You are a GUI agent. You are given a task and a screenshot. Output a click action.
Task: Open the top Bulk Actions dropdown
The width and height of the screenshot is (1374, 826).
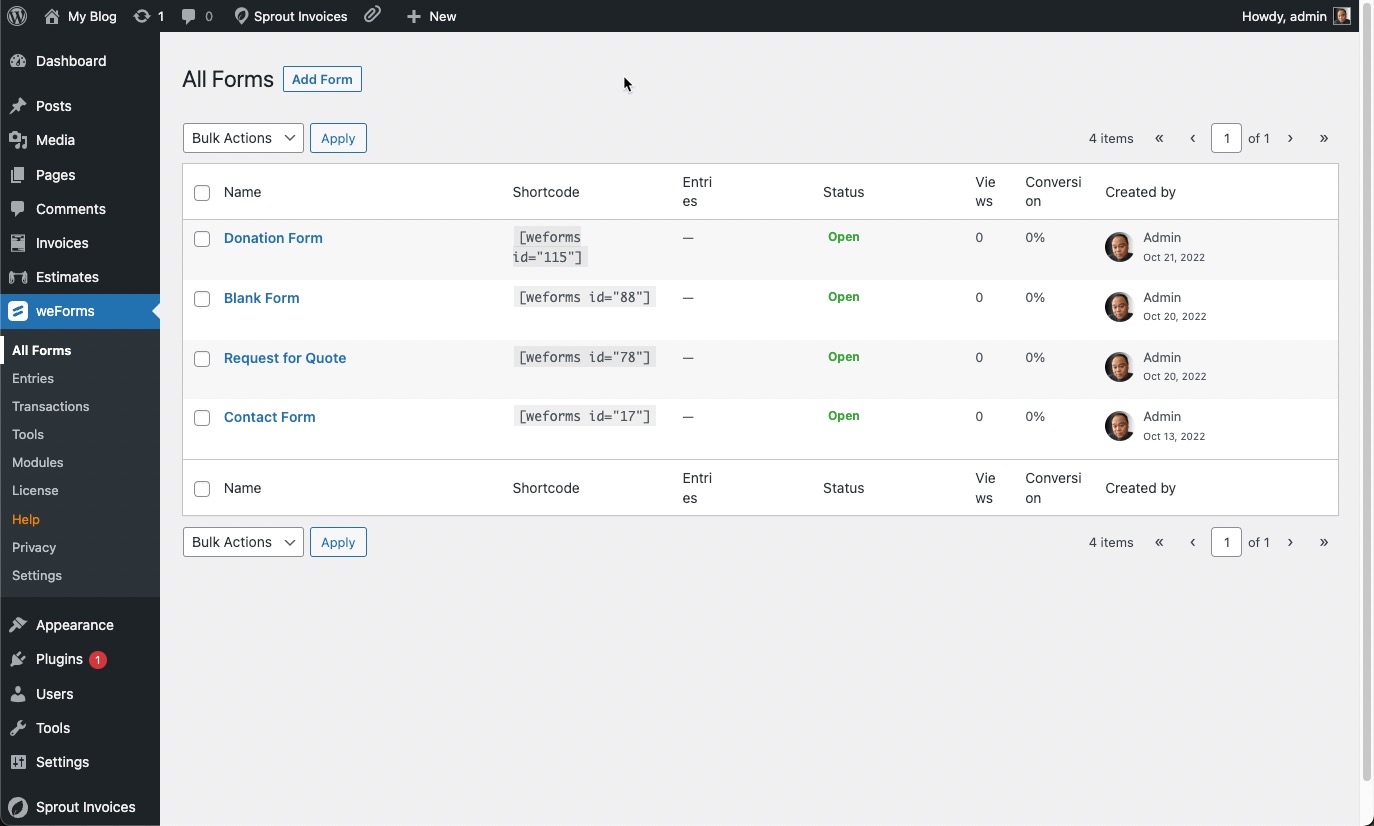point(243,138)
